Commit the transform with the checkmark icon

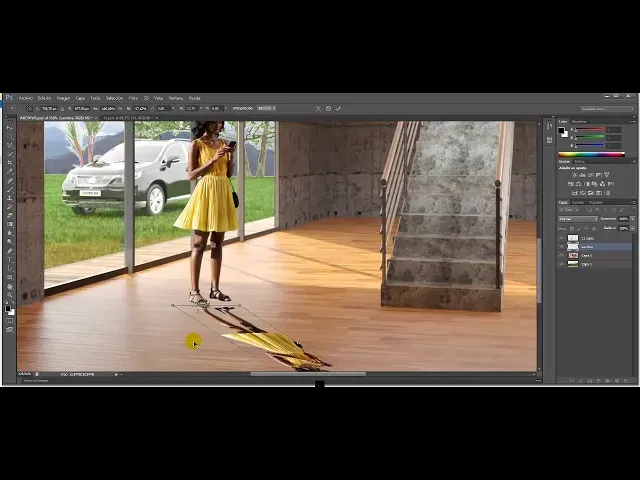coord(338,108)
